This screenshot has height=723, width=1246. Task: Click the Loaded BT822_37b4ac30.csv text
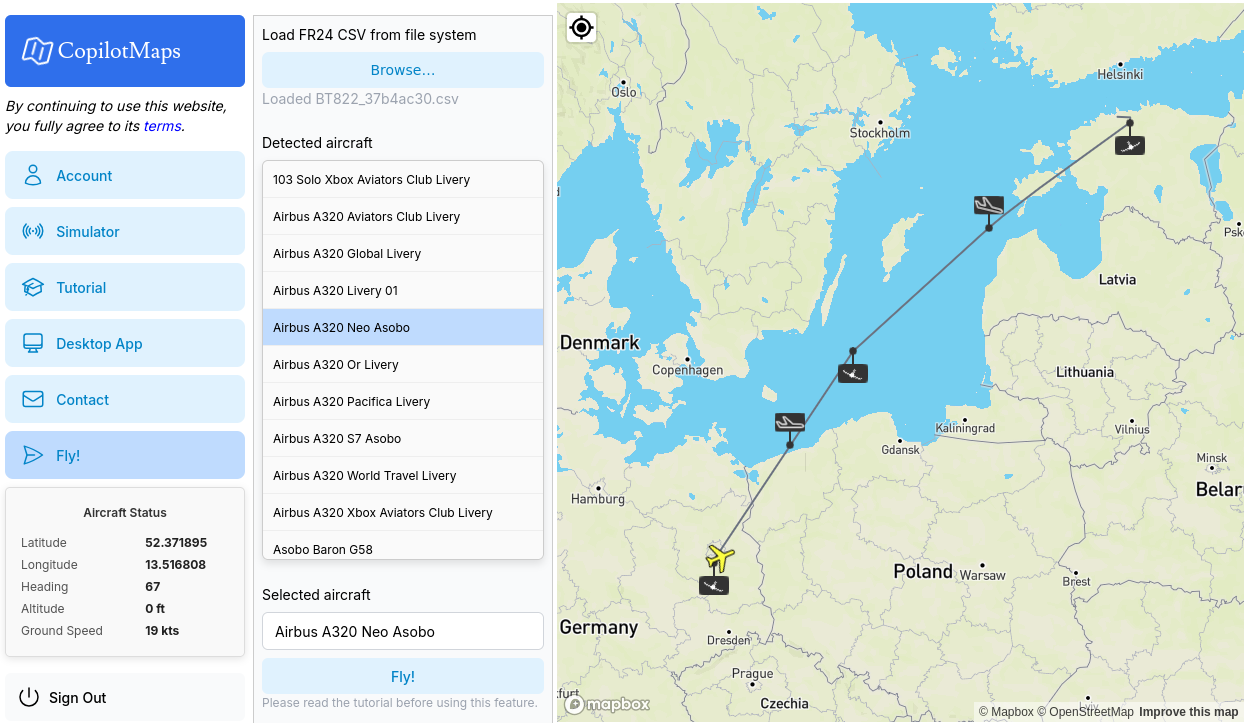click(x=360, y=99)
